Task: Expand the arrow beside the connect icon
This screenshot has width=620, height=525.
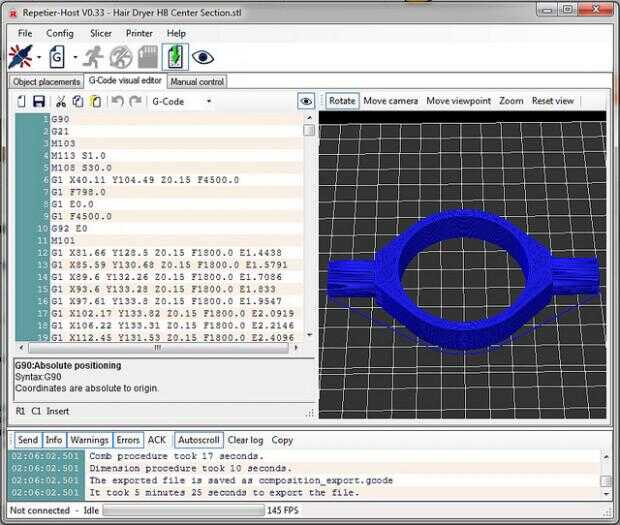Action: pos(38,57)
